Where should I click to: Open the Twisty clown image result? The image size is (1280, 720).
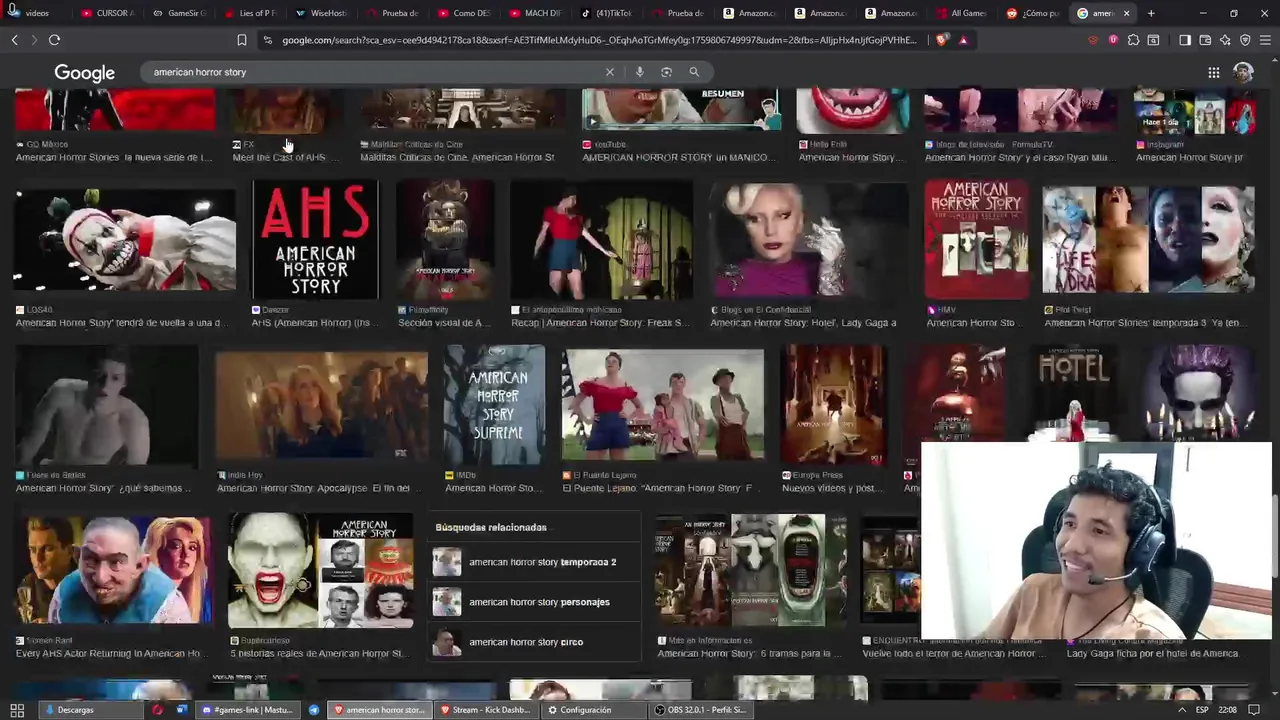pos(125,240)
